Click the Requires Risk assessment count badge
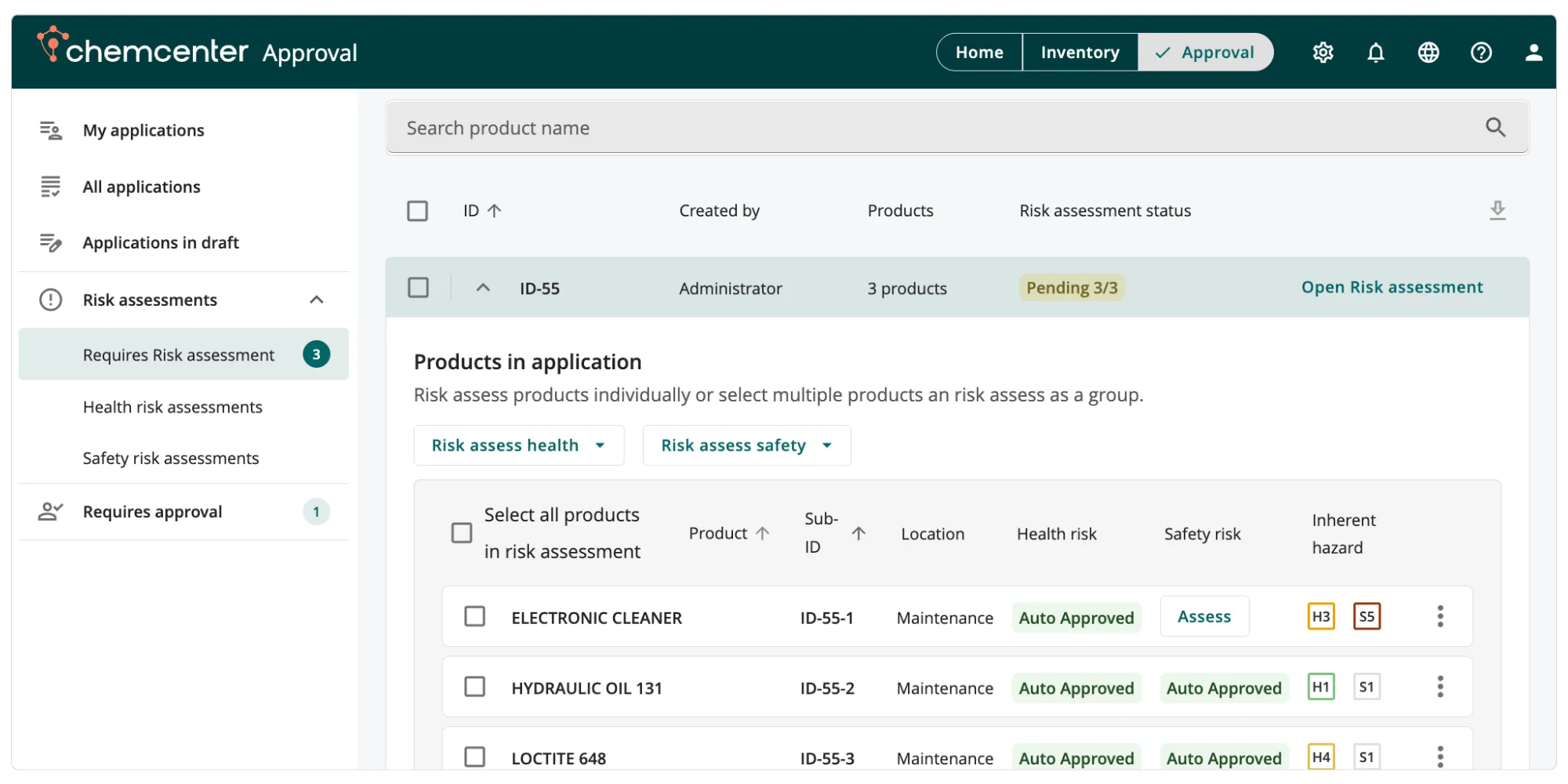Image resolution: width=1568 pixels, height=784 pixels. tap(317, 354)
